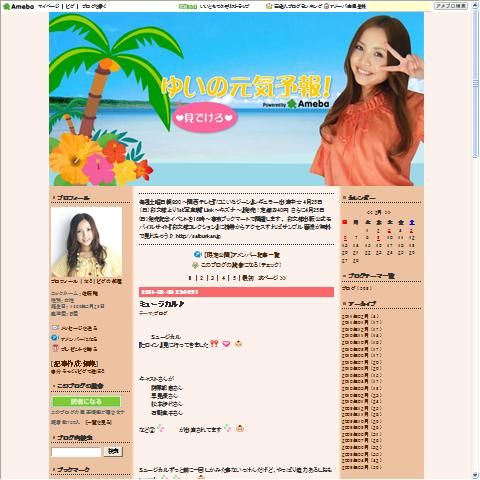Click 次ページ >> in the pagination

click(x=272, y=278)
